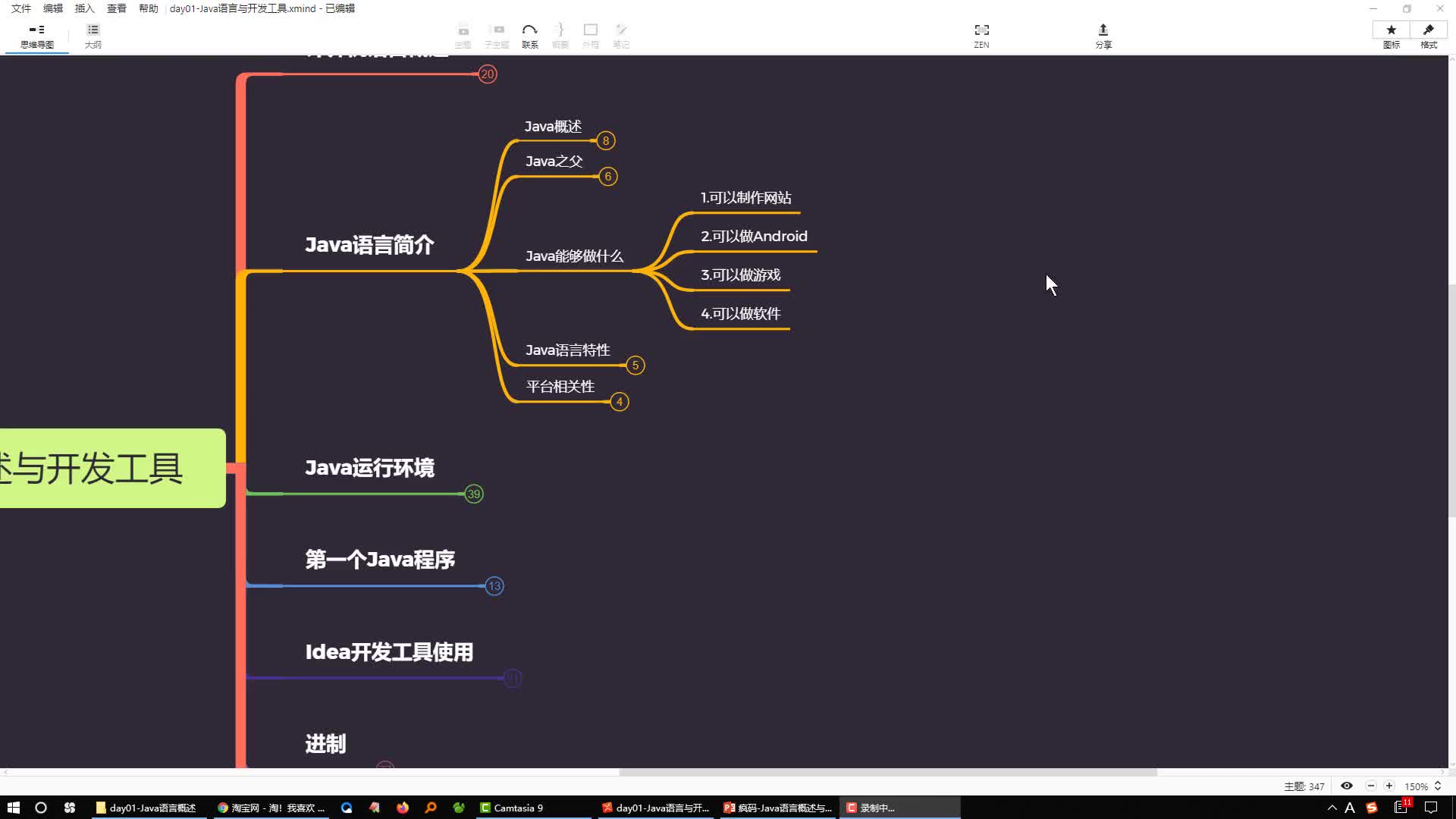Select the Java能够做什么 subtopic

[x=574, y=256]
